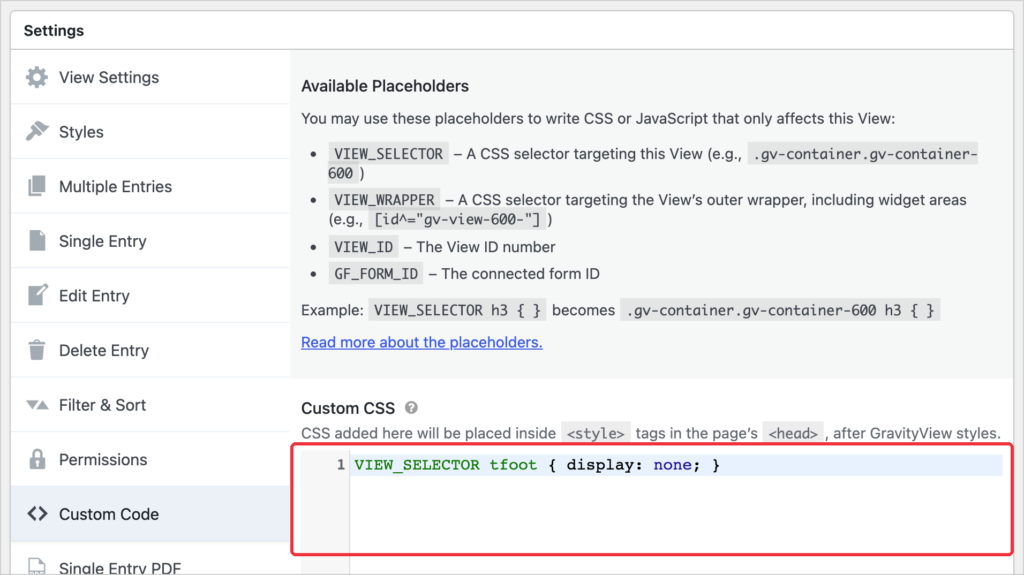Click the pencil edit icon beside Edit Entry
The height and width of the screenshot is (575, 1024).
37,295
